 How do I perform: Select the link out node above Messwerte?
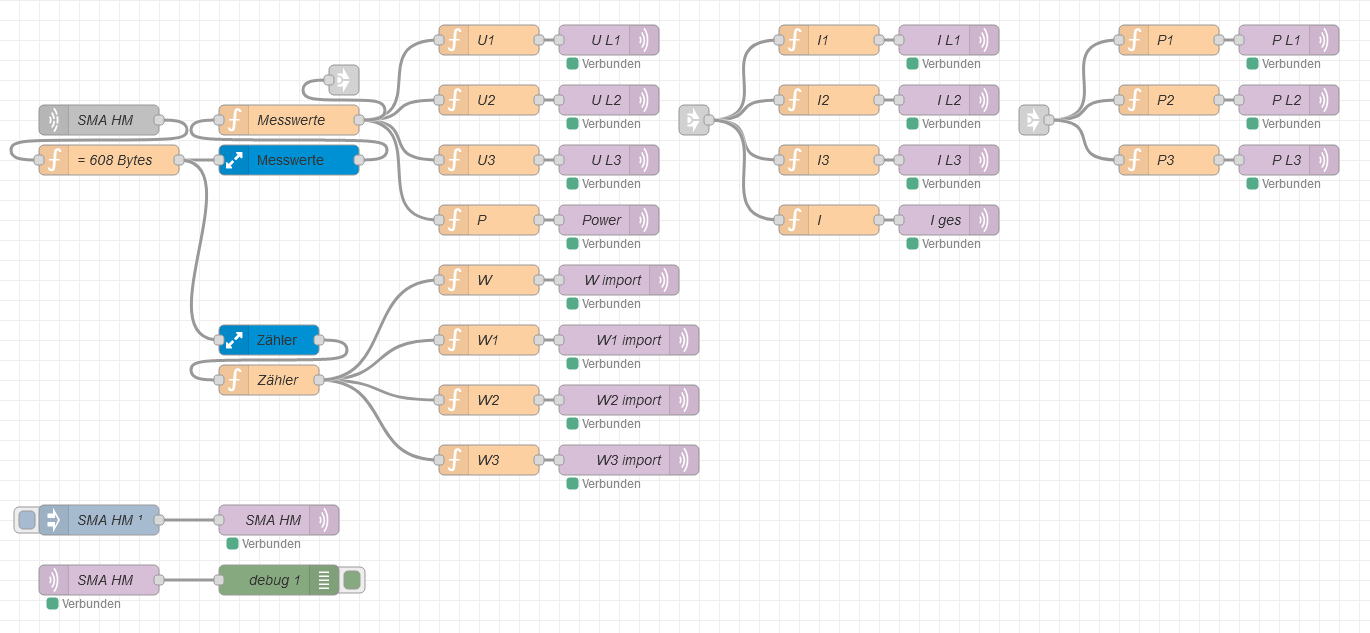[343, 80]
